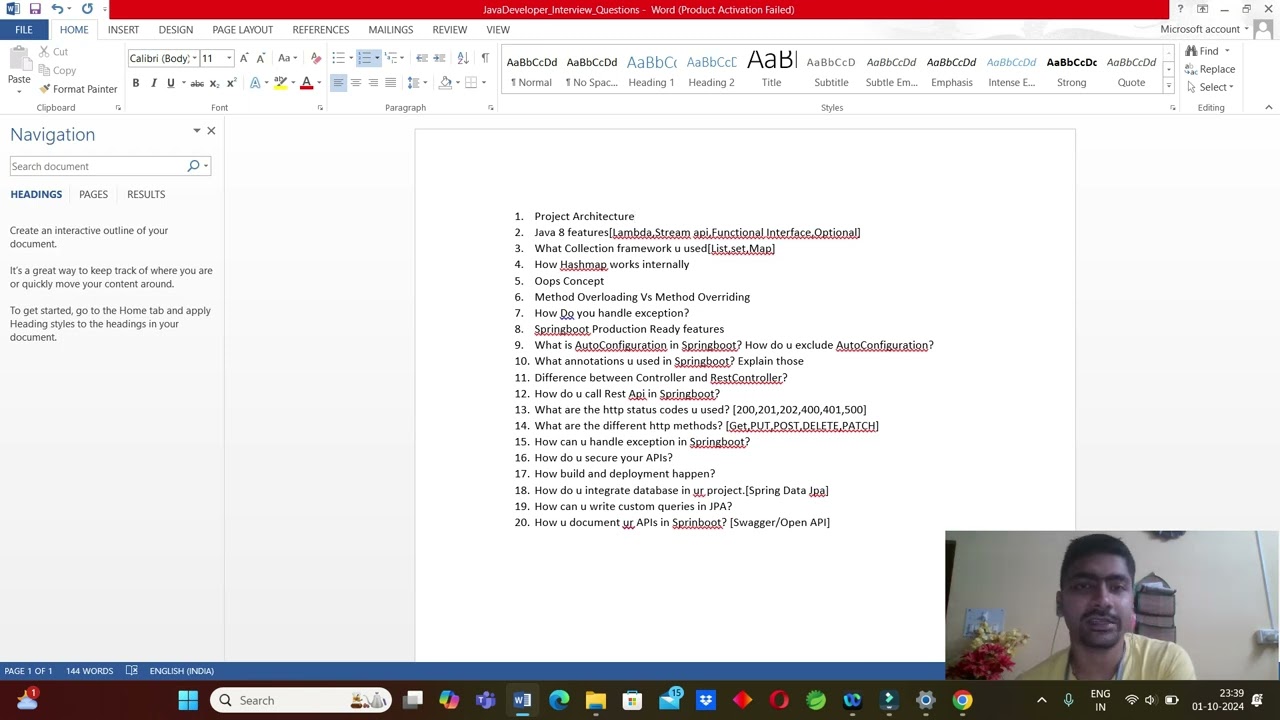Open Navigation pane options arrow
Screen dimensions: 1280x720
(x=197, y=131)
